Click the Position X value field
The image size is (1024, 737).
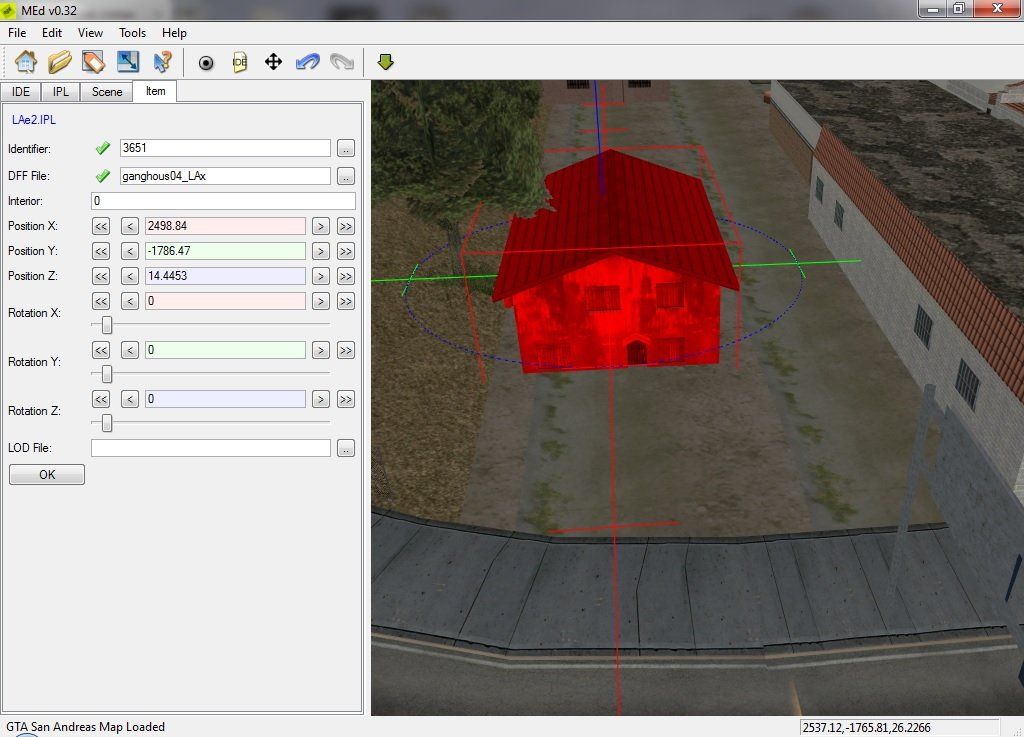click(225, 226)
